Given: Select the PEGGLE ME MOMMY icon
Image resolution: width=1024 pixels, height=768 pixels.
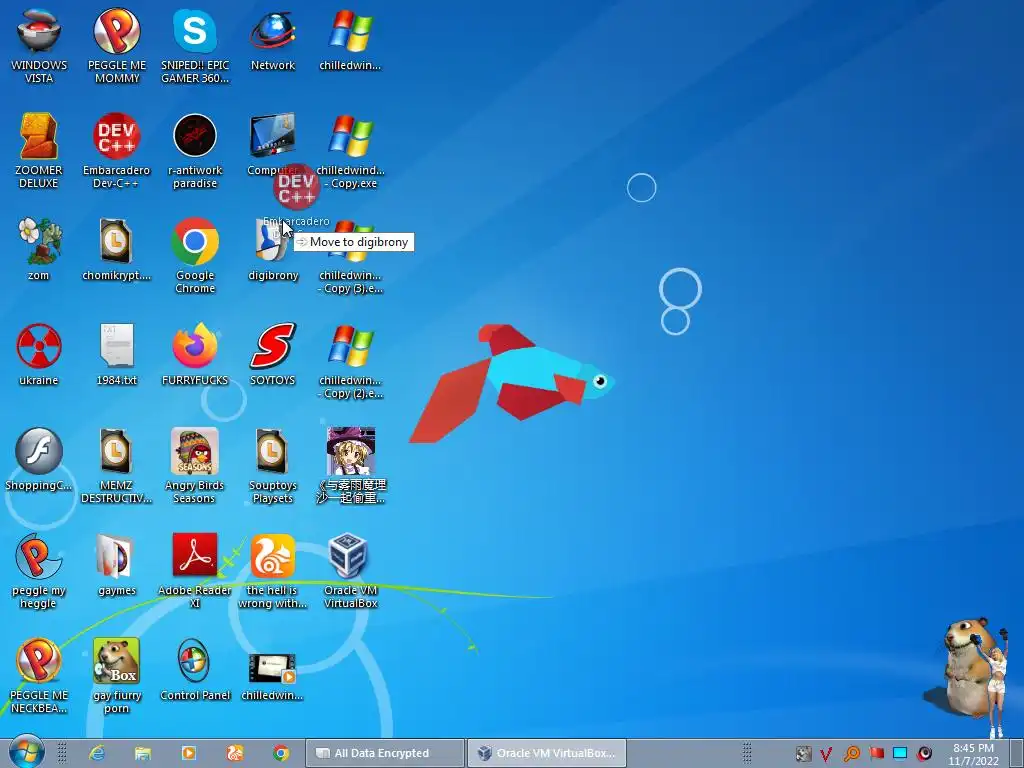Looking at the screenshot, I should point(117,46).
